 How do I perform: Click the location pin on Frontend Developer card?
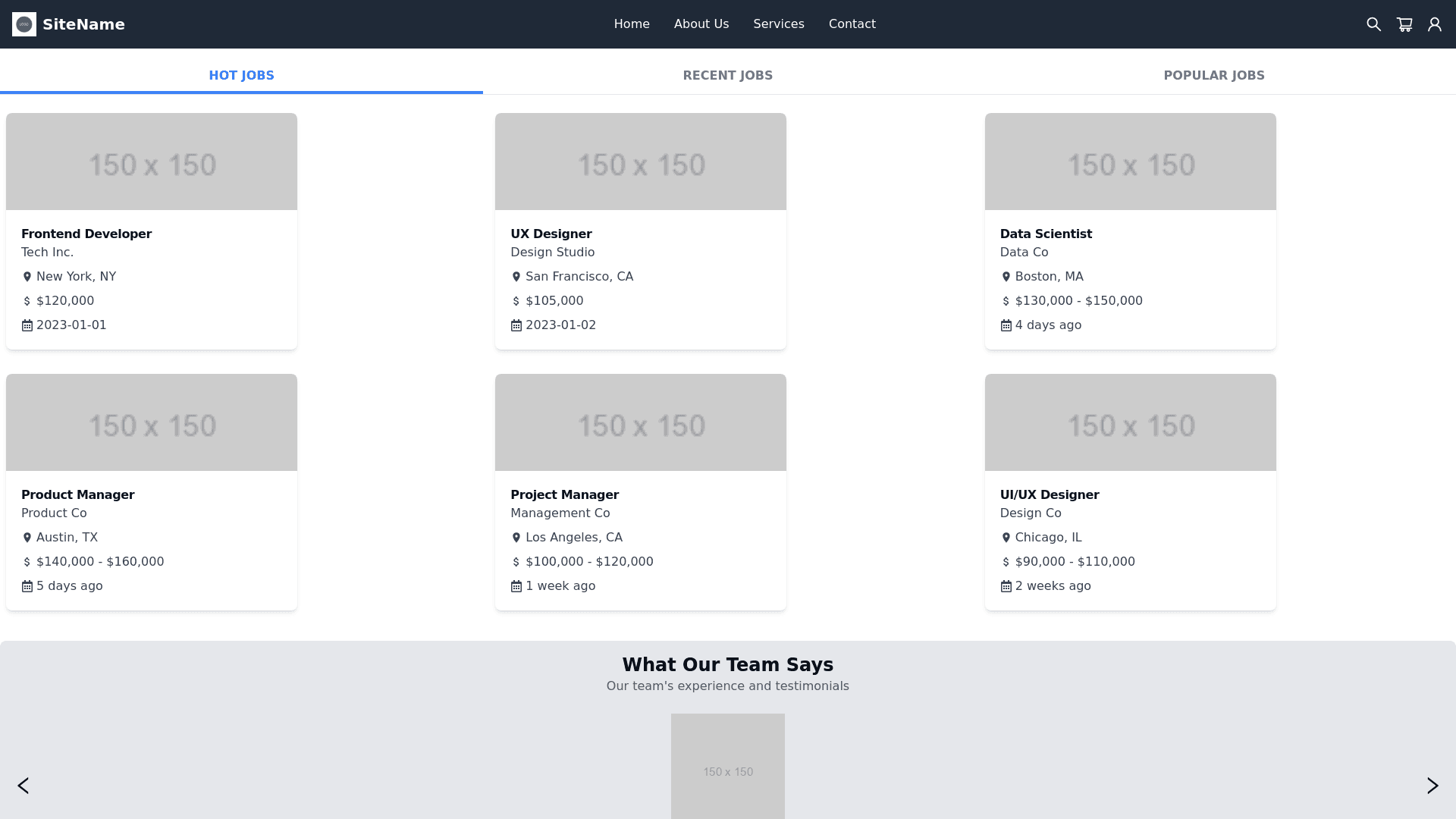[x=28, y=276]
